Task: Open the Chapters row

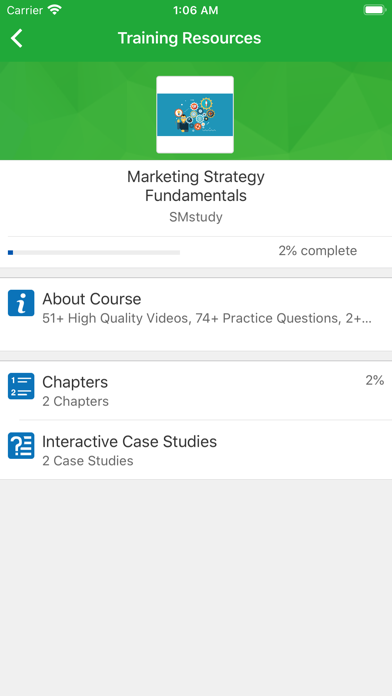Action: (196, 391)
